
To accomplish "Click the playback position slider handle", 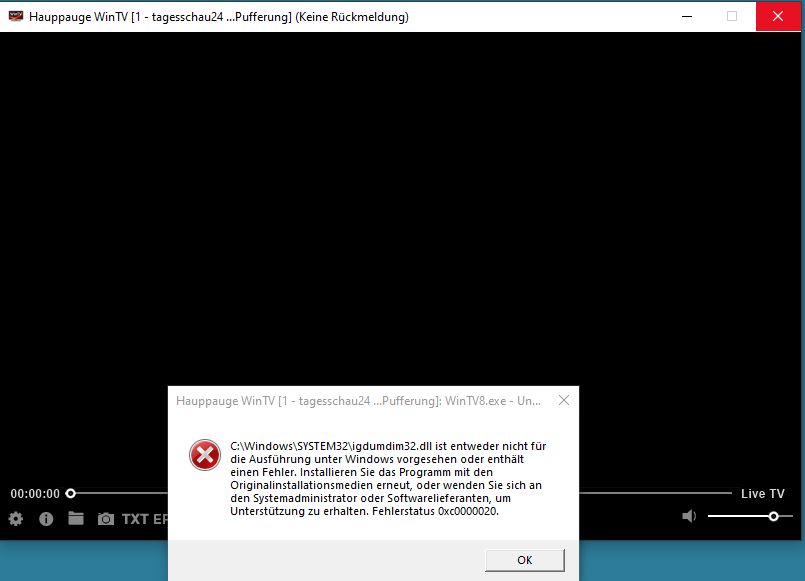I will pos(71,493).
